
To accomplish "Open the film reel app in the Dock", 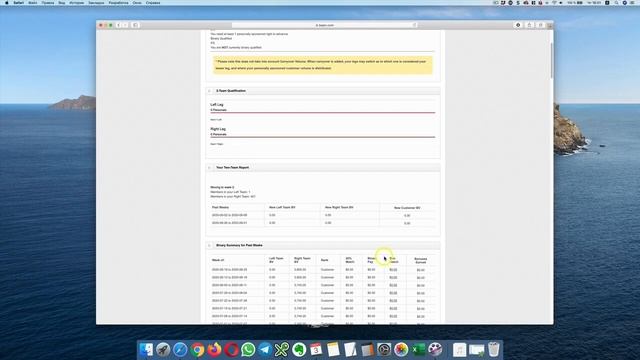I will 436,350.
